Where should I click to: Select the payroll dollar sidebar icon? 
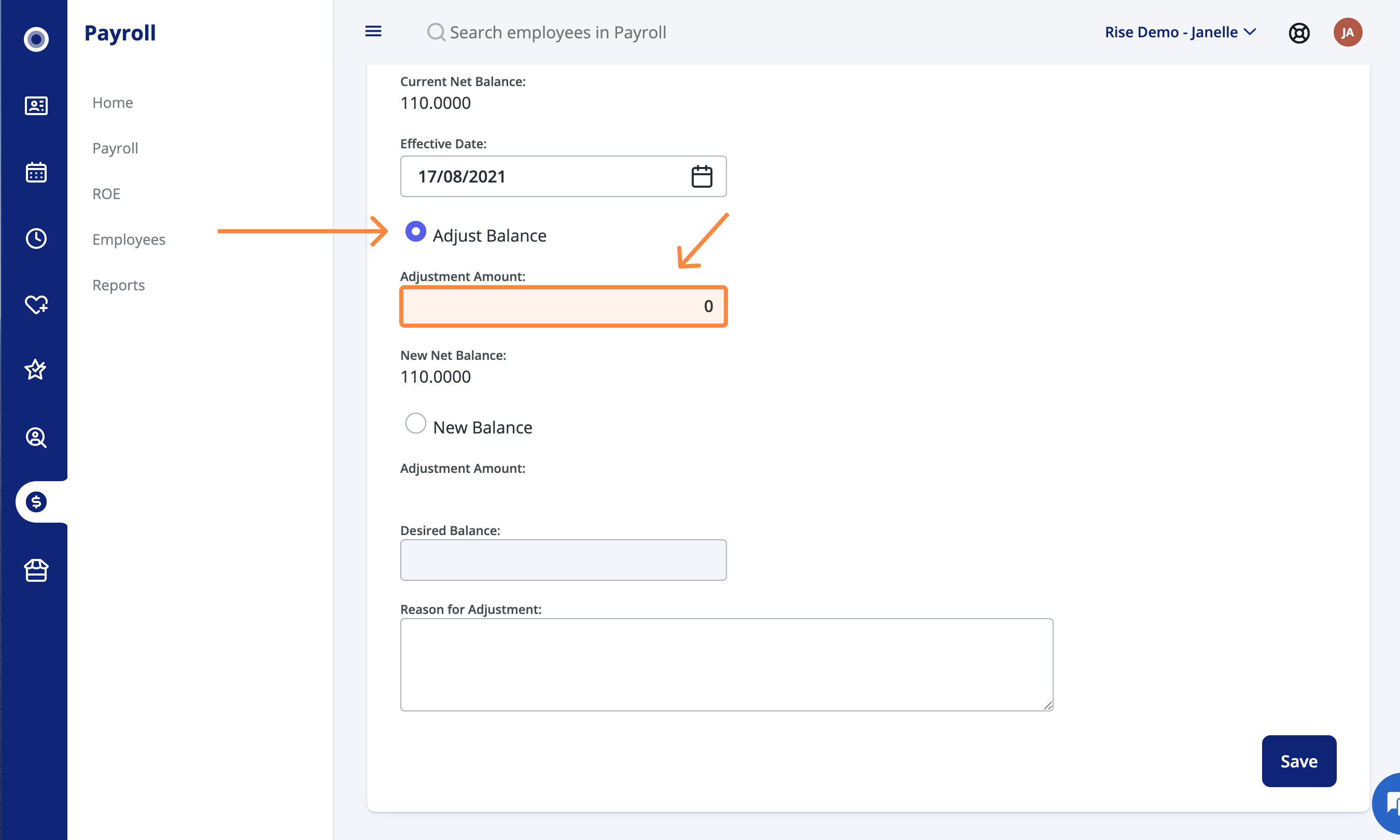point(36,502)
